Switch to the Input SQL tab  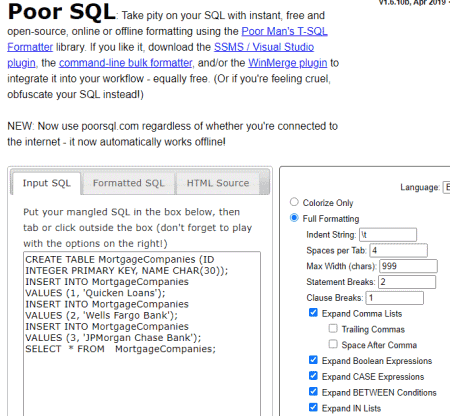point(46,183)
